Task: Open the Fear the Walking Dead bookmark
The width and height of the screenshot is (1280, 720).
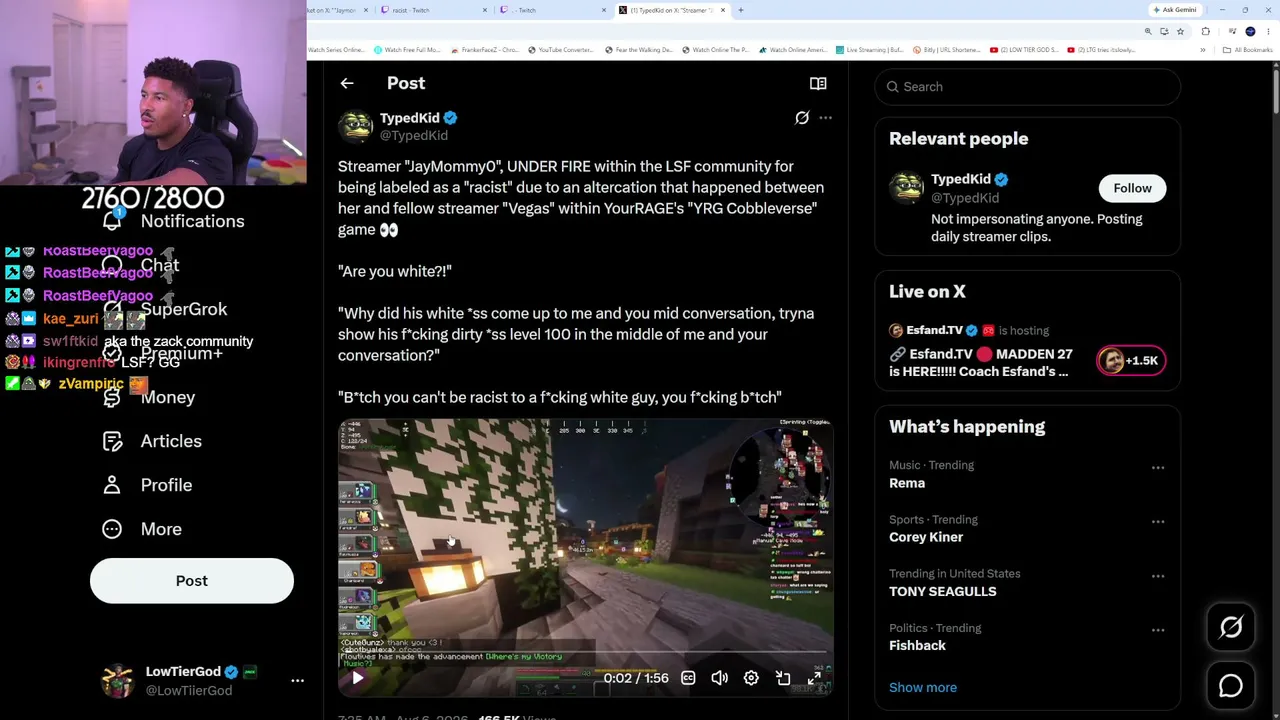Action: coord(639,50)
